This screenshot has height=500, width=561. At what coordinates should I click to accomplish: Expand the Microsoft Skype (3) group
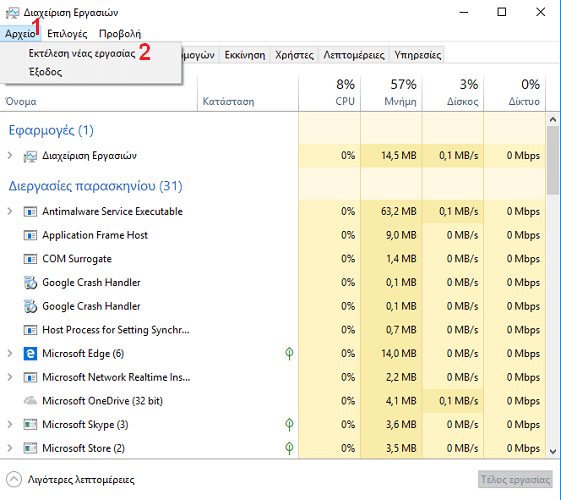click(10, 424)
